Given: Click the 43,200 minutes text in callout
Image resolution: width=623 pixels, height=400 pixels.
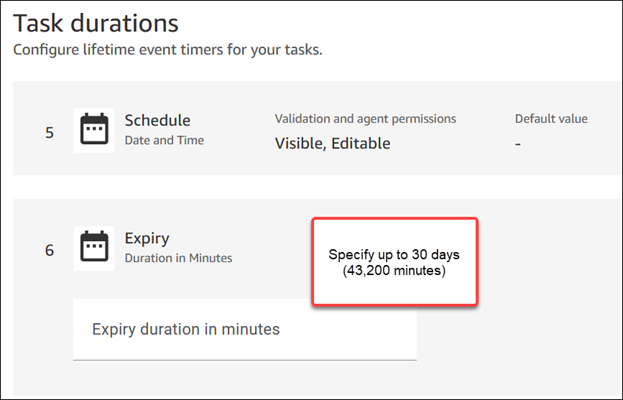Looking at the screenshot, I should click(394, 272).
